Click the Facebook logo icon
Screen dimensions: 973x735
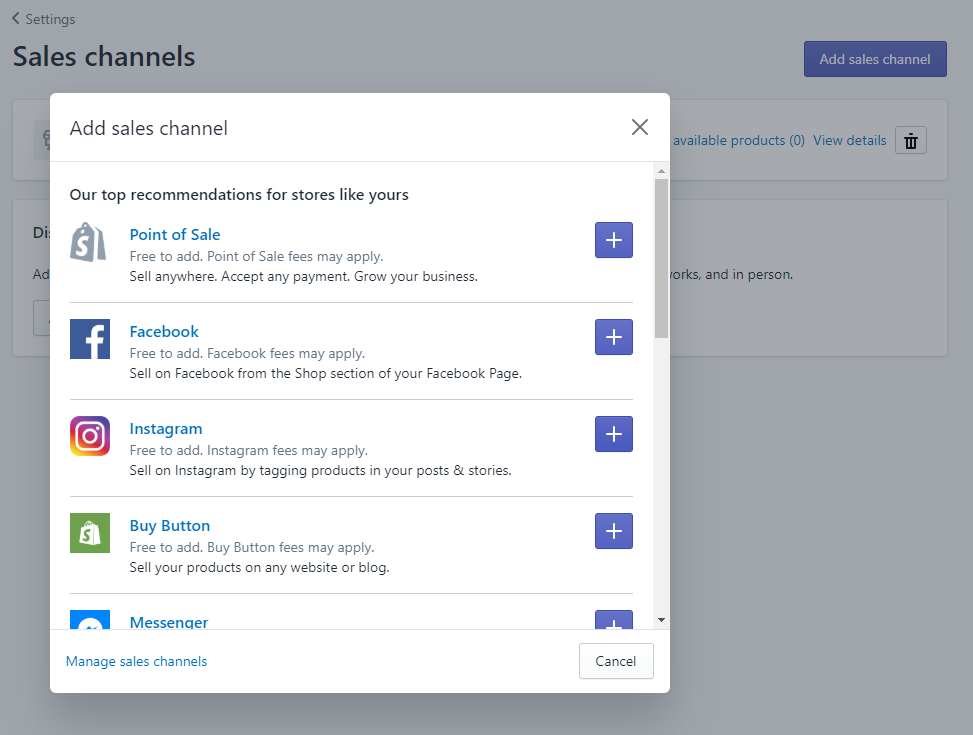[90, 339]
